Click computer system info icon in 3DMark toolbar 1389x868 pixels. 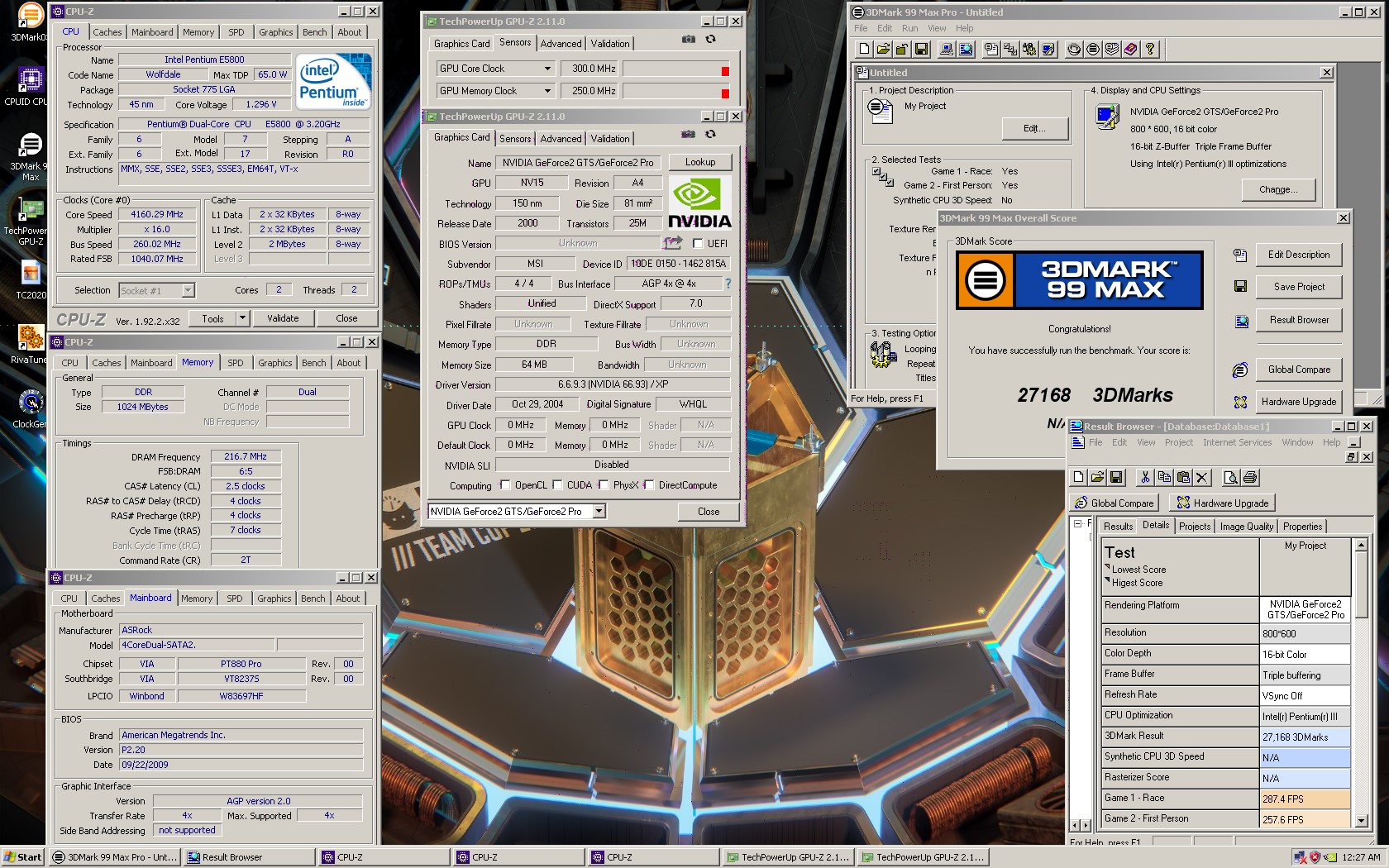[x=947, y=50]
